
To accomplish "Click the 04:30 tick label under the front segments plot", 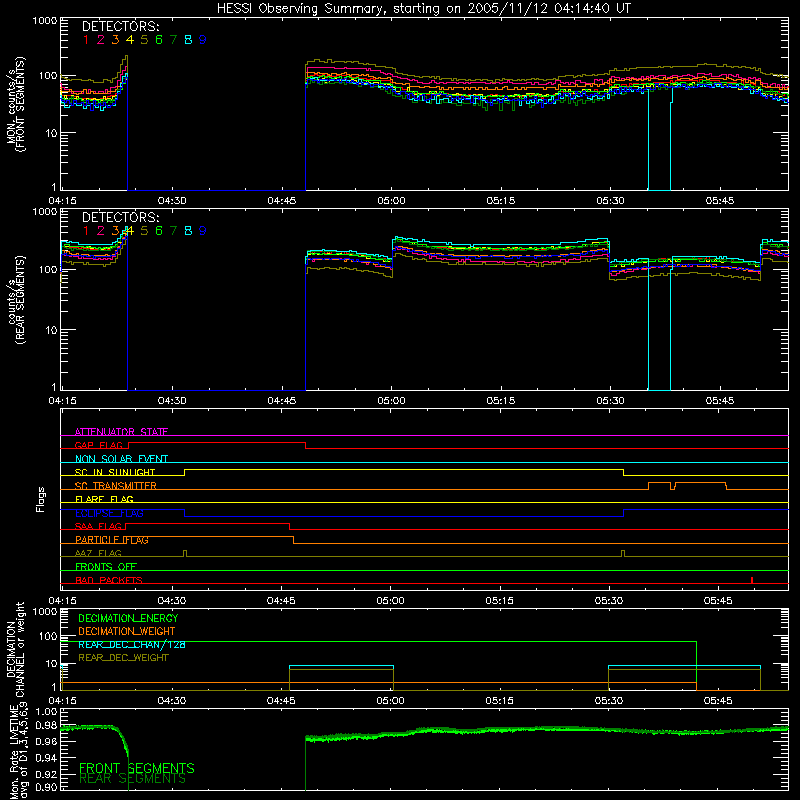I will coord(172,201).
